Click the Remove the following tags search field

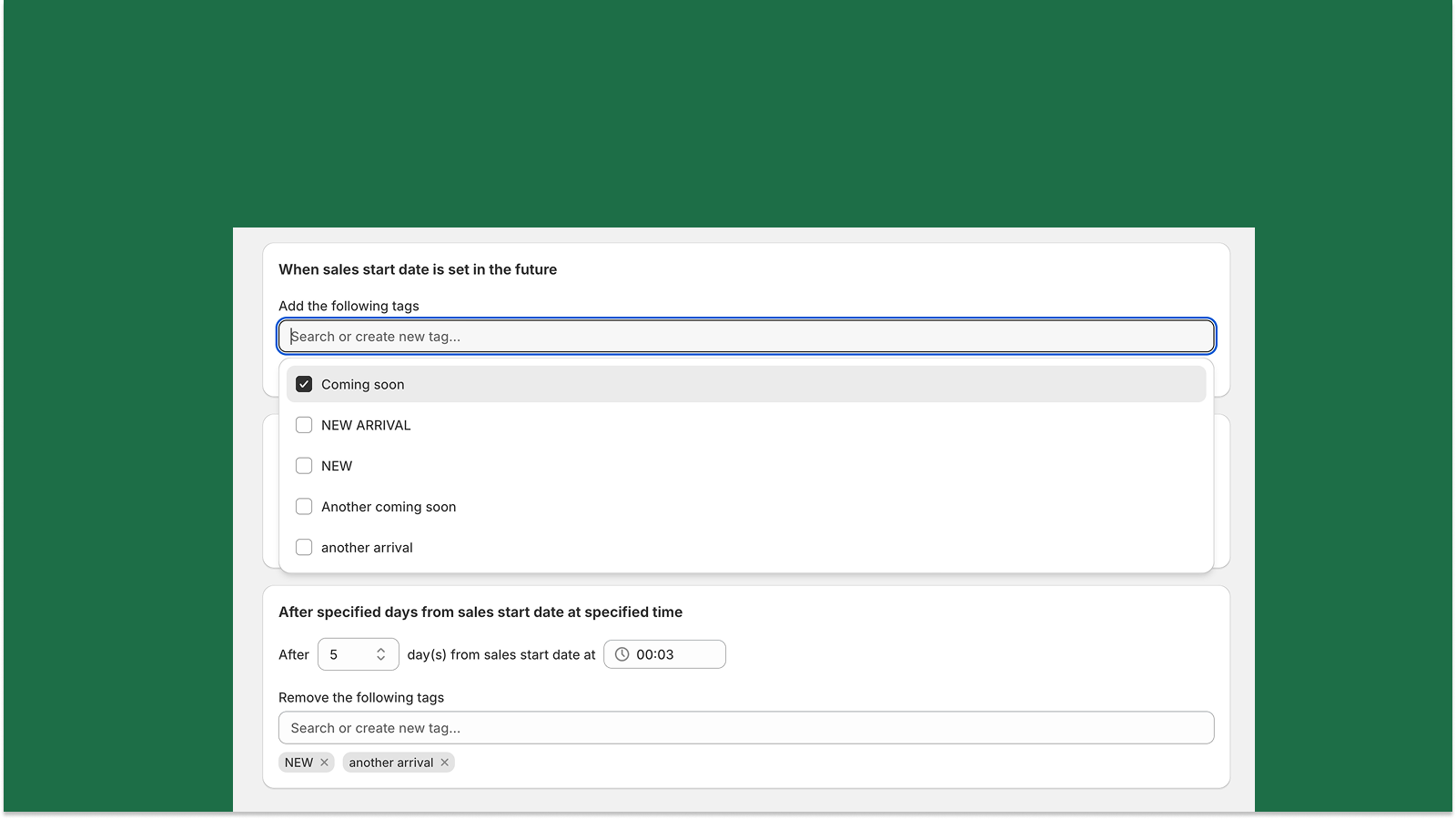(746, 728)
